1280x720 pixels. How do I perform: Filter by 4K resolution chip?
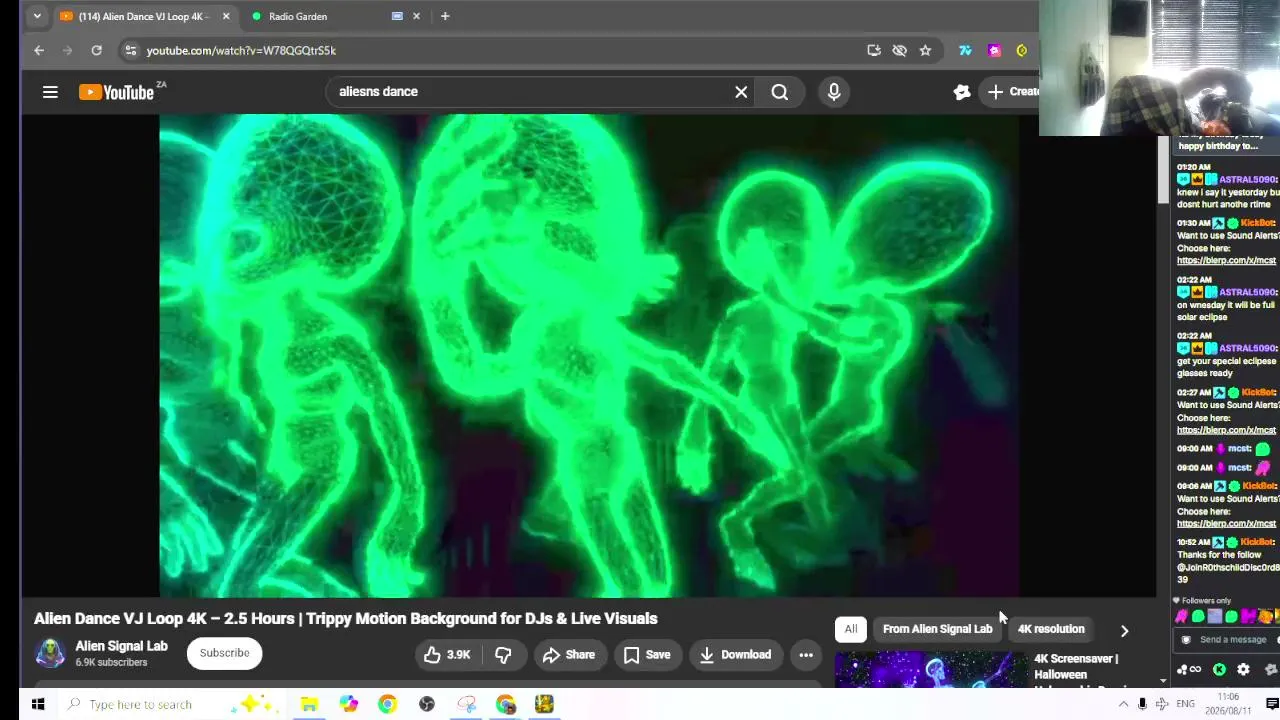tap(1051, 629)
